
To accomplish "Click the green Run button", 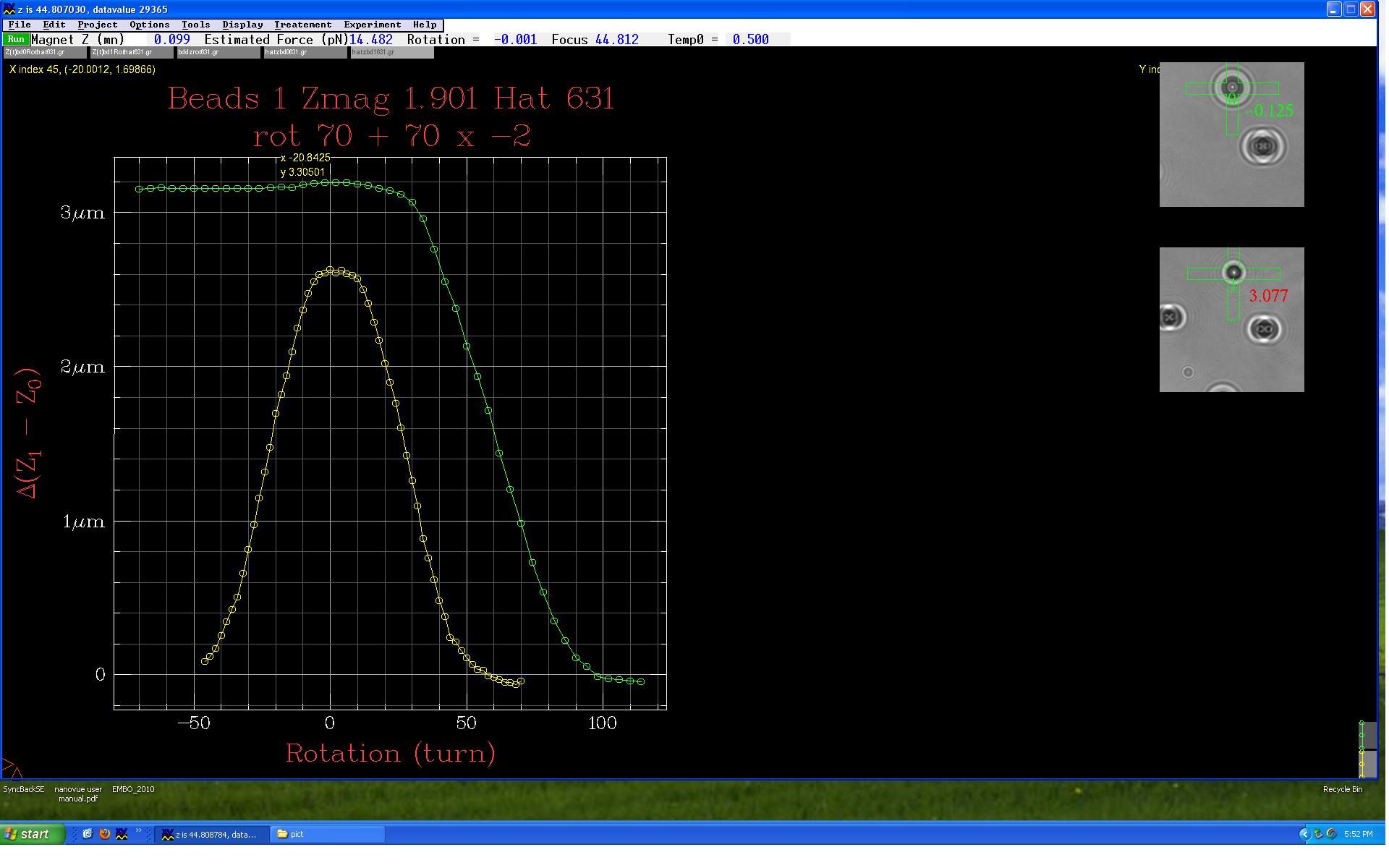I will [16, 39].
